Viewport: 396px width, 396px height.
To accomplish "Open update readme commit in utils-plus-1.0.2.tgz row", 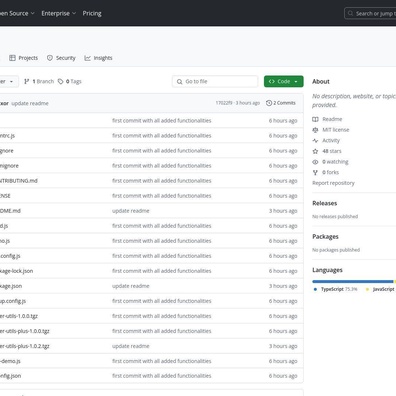I will 131,346.
